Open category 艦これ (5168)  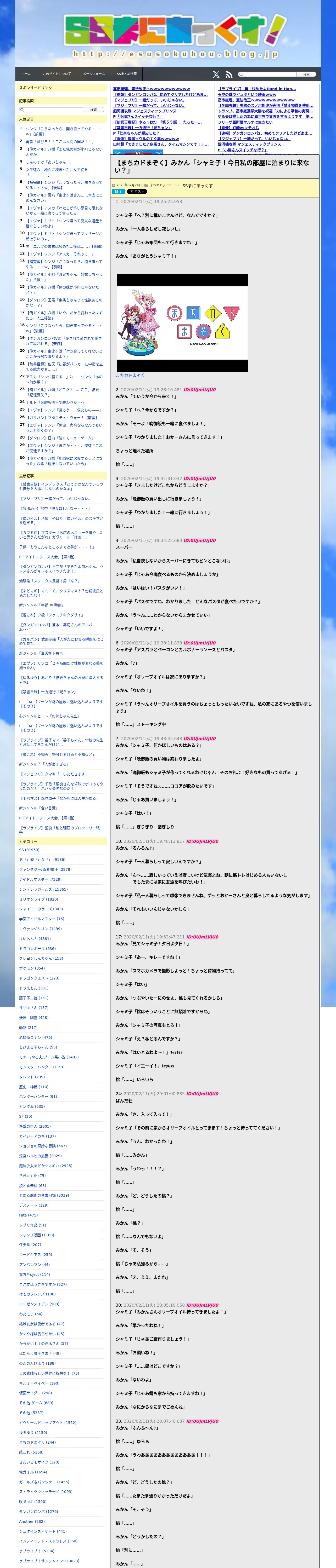click(31, 1452)
